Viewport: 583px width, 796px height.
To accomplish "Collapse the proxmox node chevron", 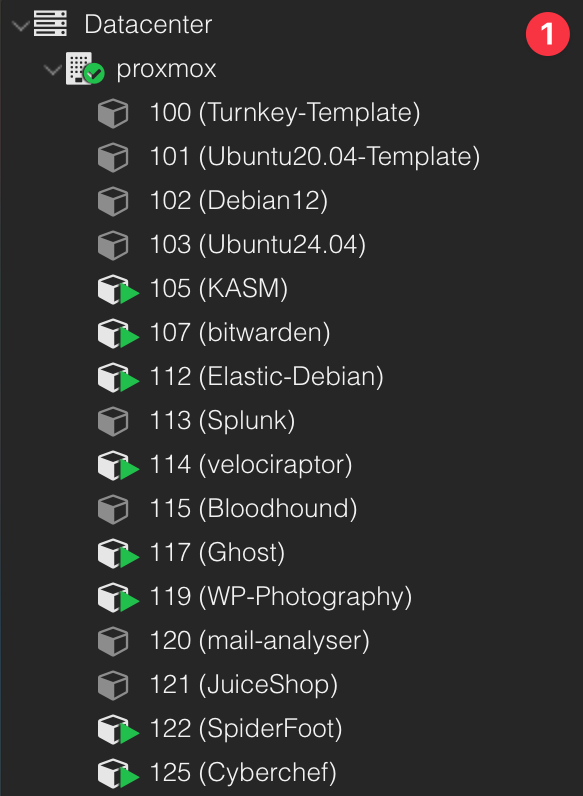I will 53,70.
